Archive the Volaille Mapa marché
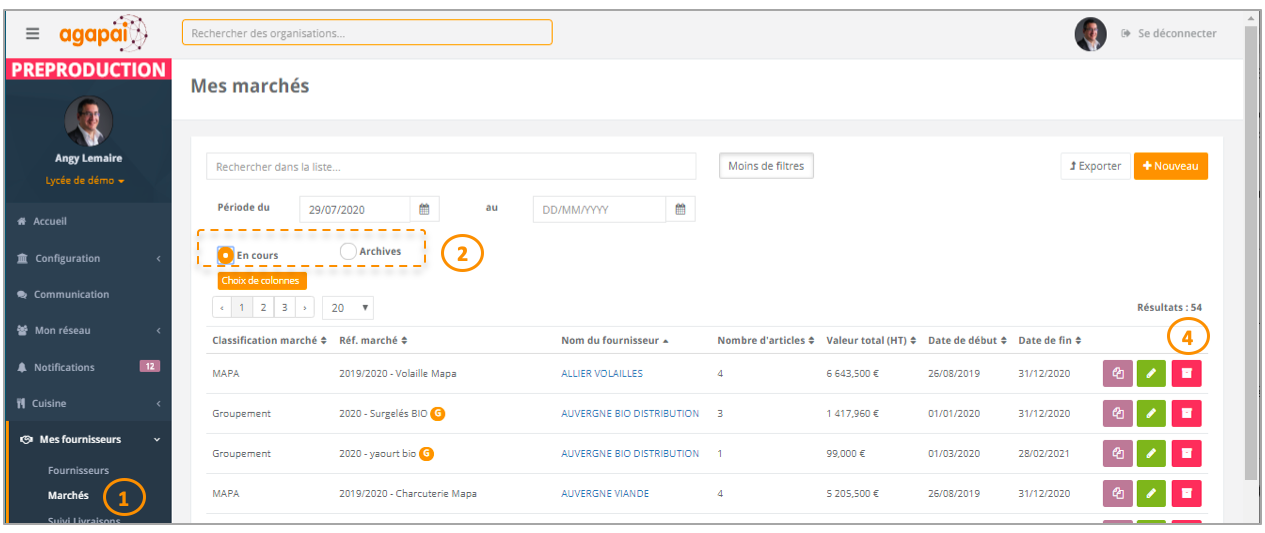Viewport: 1265px width, 533px height. point(1186,373)
